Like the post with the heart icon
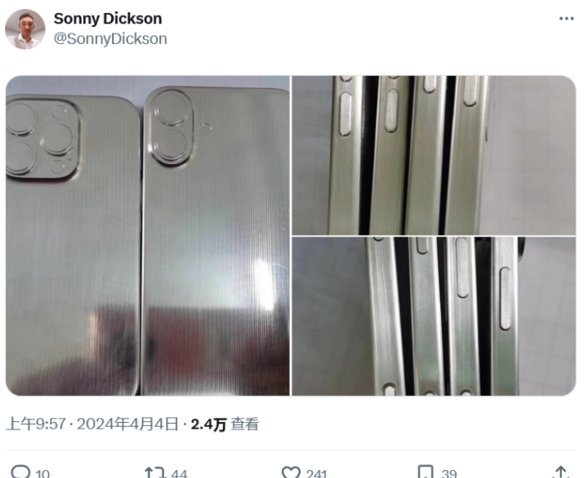This screenshot has width=587, height=478. coord(291,472)
